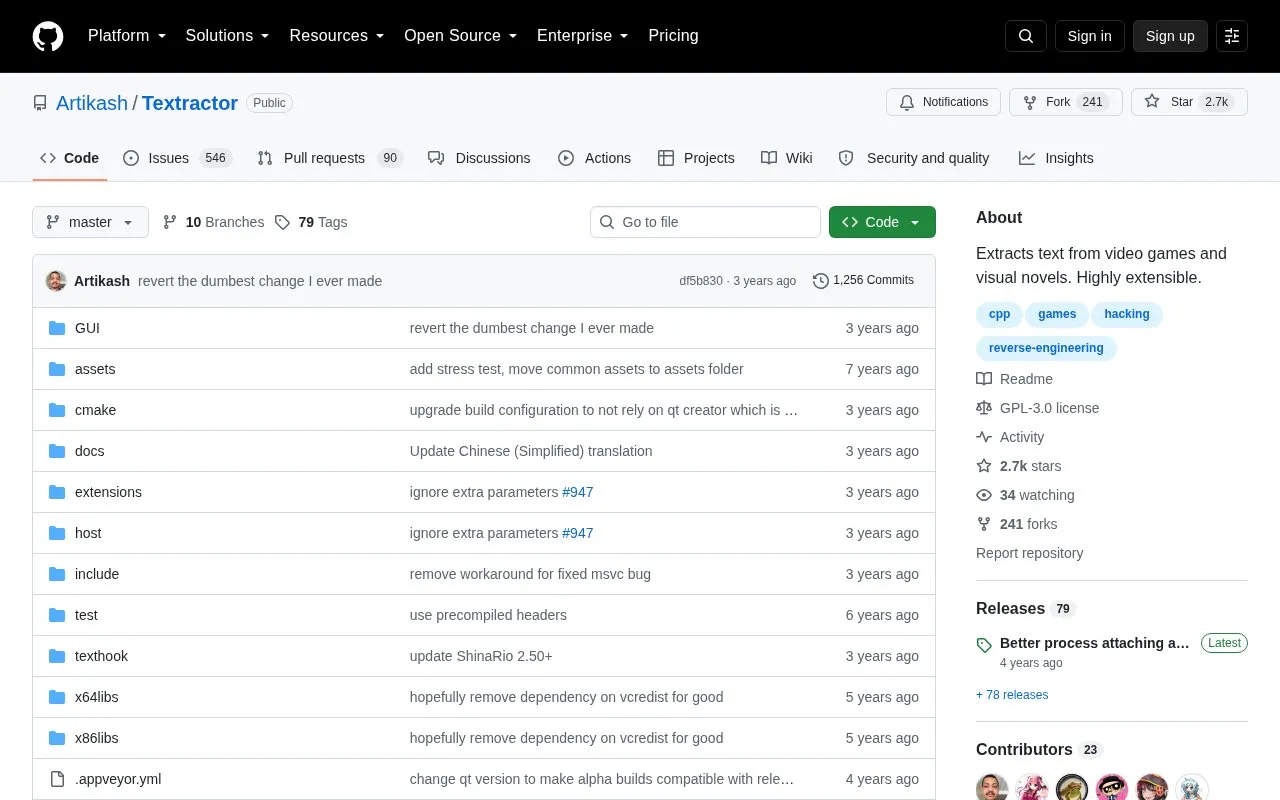Open the commit history clock icon
This screenshot has height=800, width=1280.
tap(821, 281)
